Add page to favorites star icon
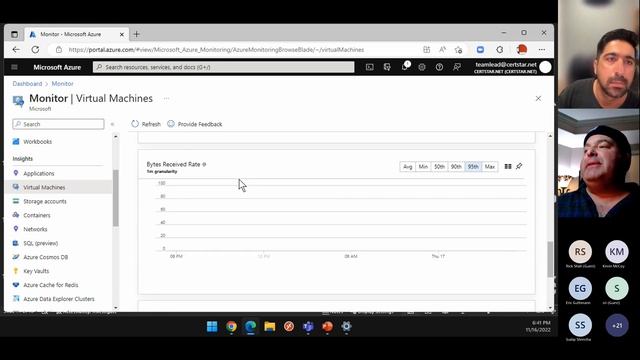The width and height of the screenshot is (640, 360). 458,50
